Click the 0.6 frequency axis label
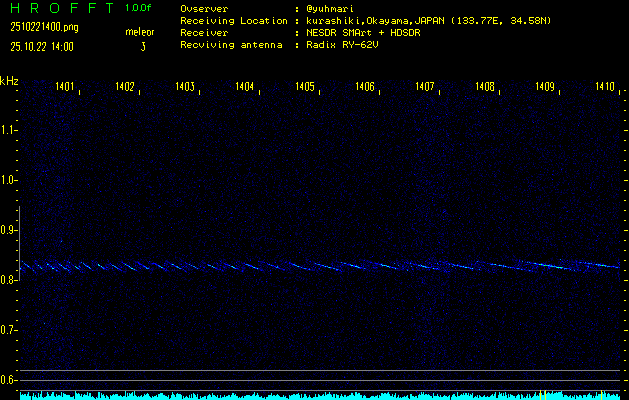The image size is (629, 400). coord(9,380)
